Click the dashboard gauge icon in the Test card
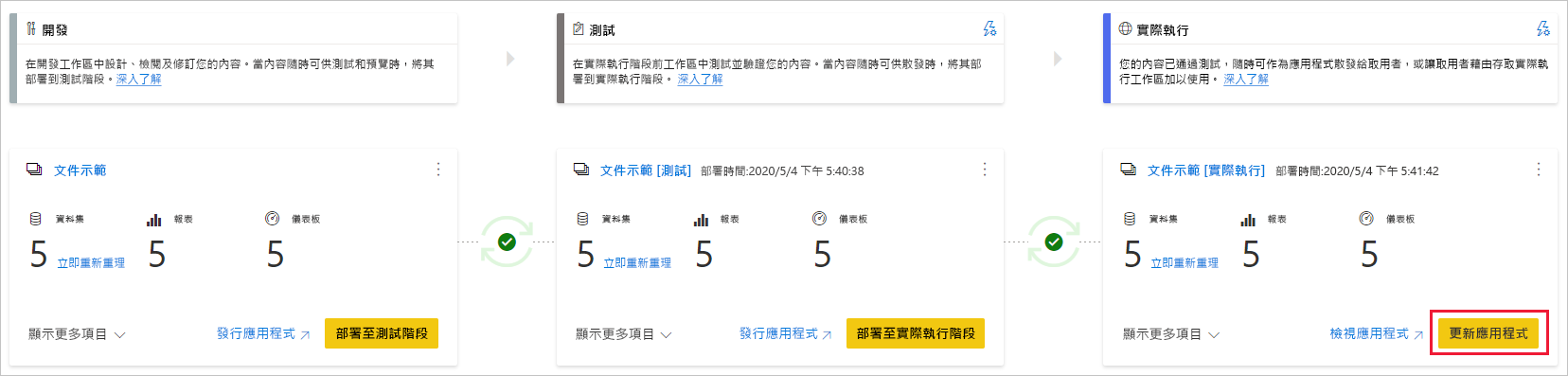1568x376 pixels. [x=819, y=219]
